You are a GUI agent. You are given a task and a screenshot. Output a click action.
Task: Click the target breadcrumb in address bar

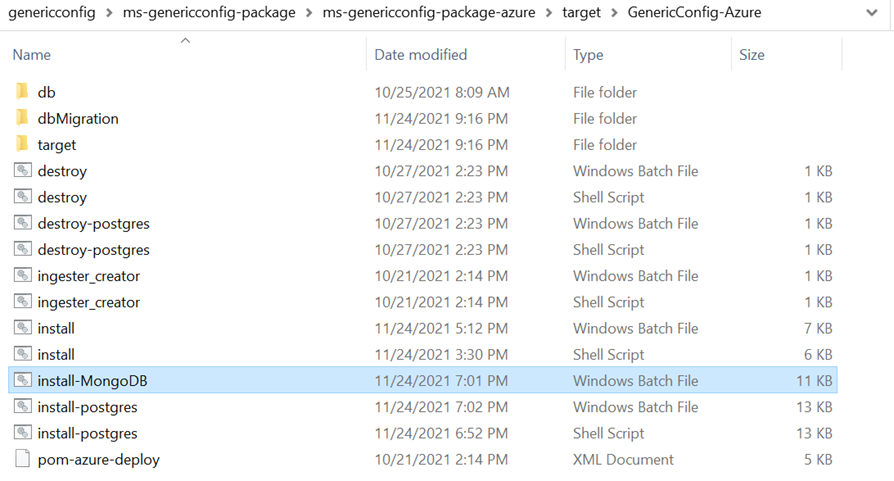(581, 14)
